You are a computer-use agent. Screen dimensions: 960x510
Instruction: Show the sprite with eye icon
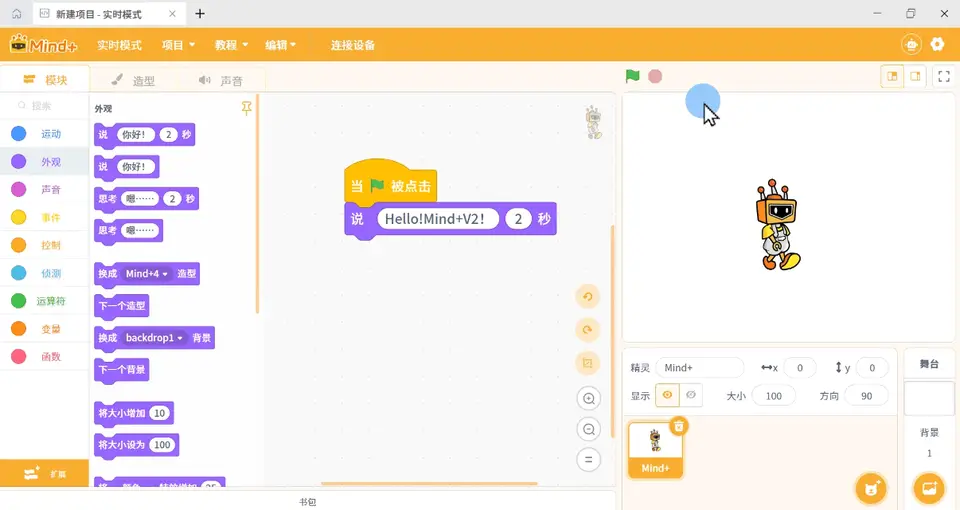point(667,395)
